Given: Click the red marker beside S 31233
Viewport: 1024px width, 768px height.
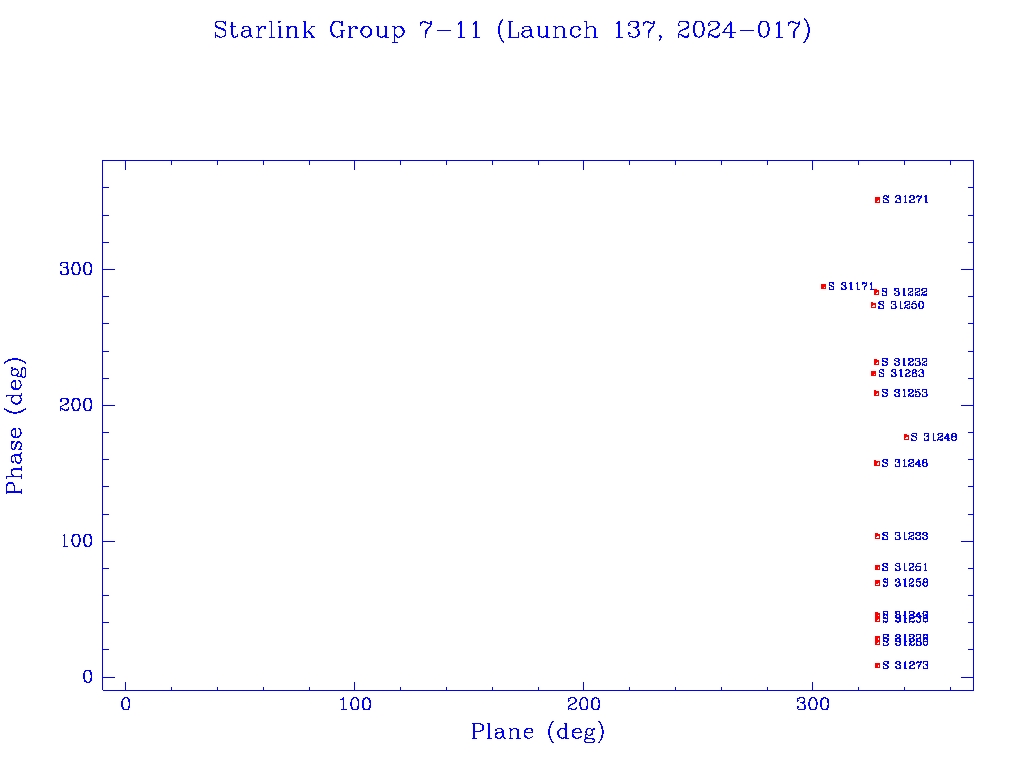Looking at the screenshot, I should pos(877,536).
